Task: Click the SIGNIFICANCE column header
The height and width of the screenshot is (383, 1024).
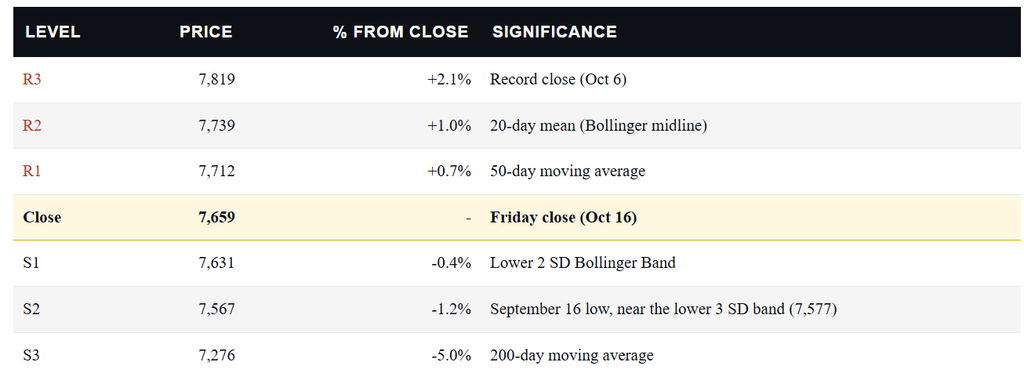Action: (x=554, y=32)
